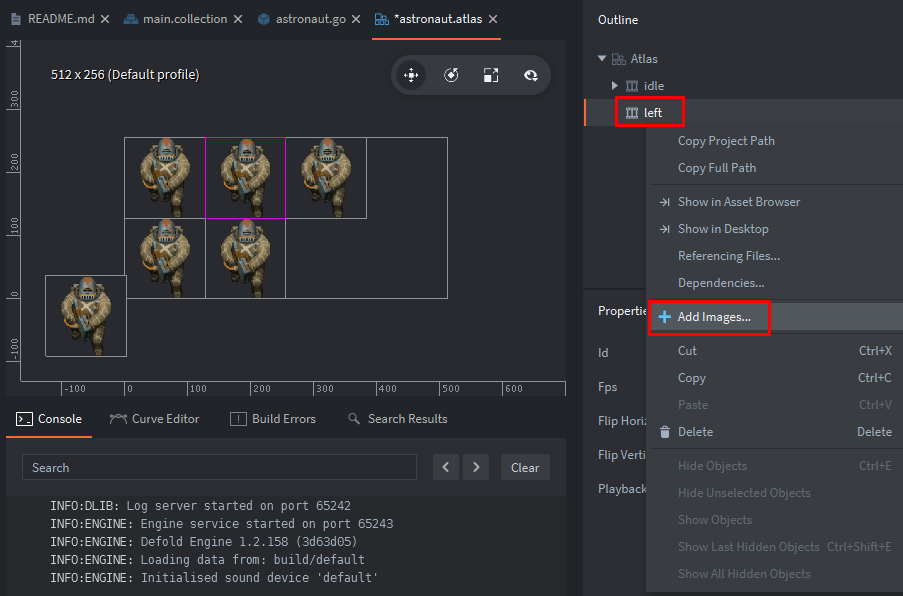
Task: Focus the console Search field
Action: (x=219, y=468)
